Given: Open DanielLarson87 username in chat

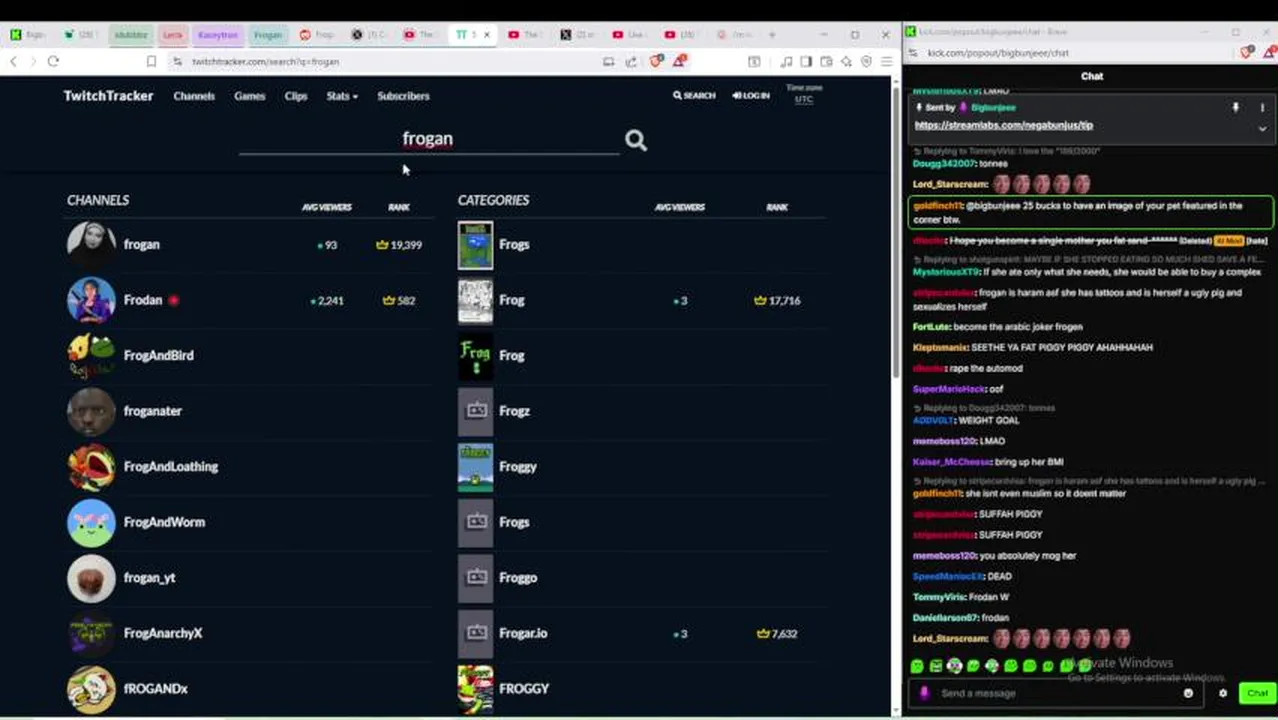Looking at the screenshot, I should 945,618.
